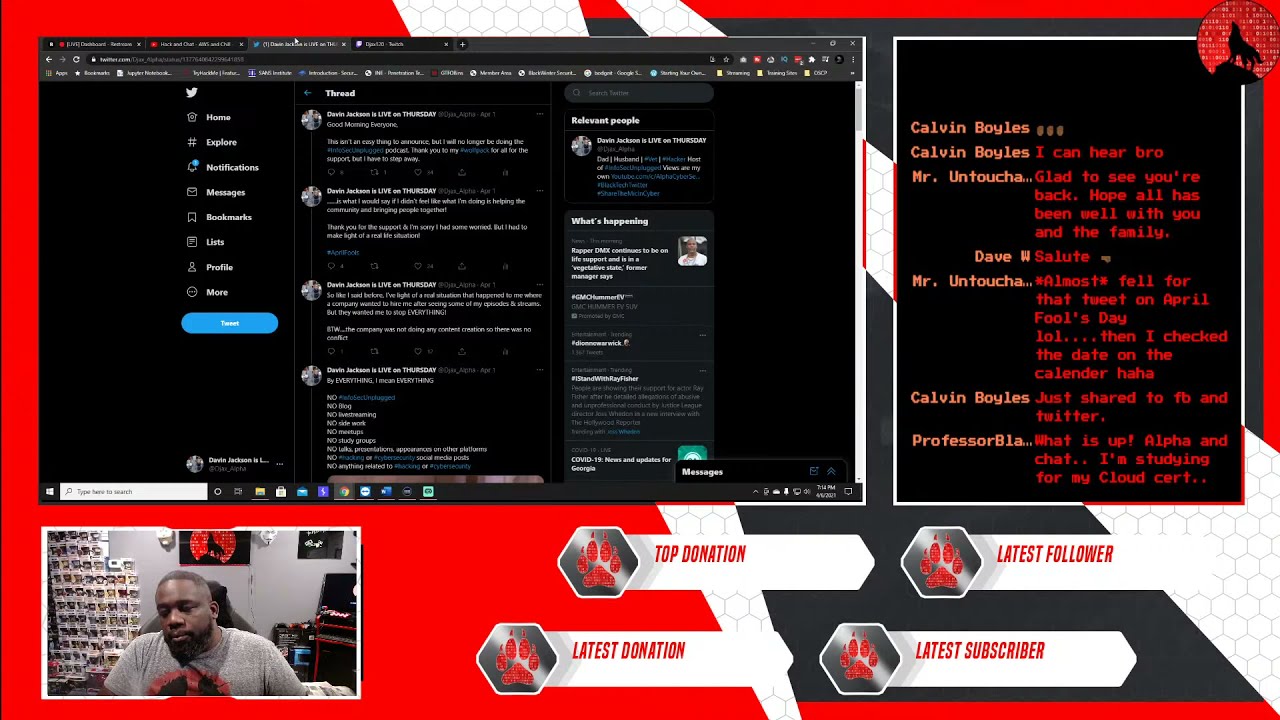Click the Chrome address bar URL
Viewport: 1280px width, 720px height.
tap(172, 59)
